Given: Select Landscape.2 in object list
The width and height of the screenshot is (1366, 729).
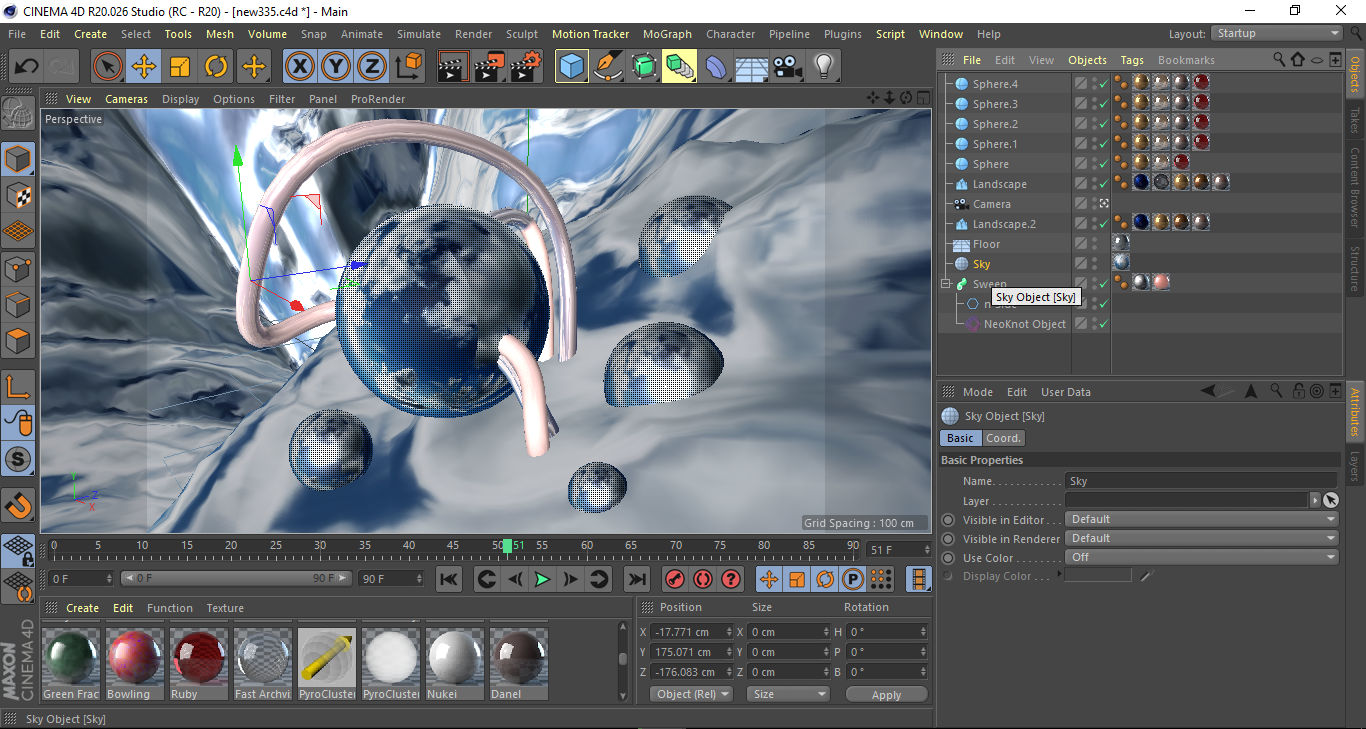Looking at the screenshot, I should coord(1004,224).
